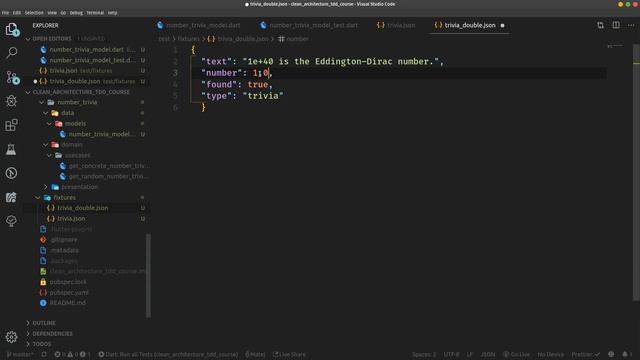Click the open changes compare icon
Viewport: 640px width, 360px height.
point(600,25)
